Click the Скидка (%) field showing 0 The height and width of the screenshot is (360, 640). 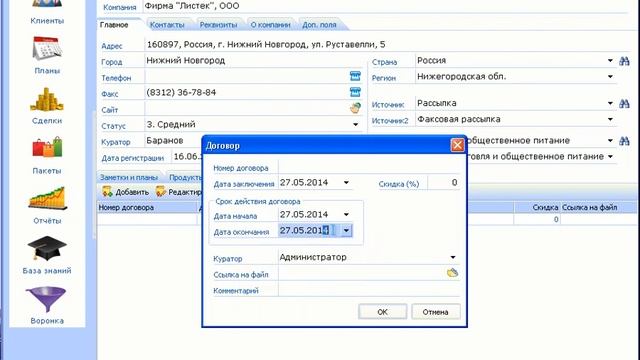pyautogui.click(x=444, y=183)
